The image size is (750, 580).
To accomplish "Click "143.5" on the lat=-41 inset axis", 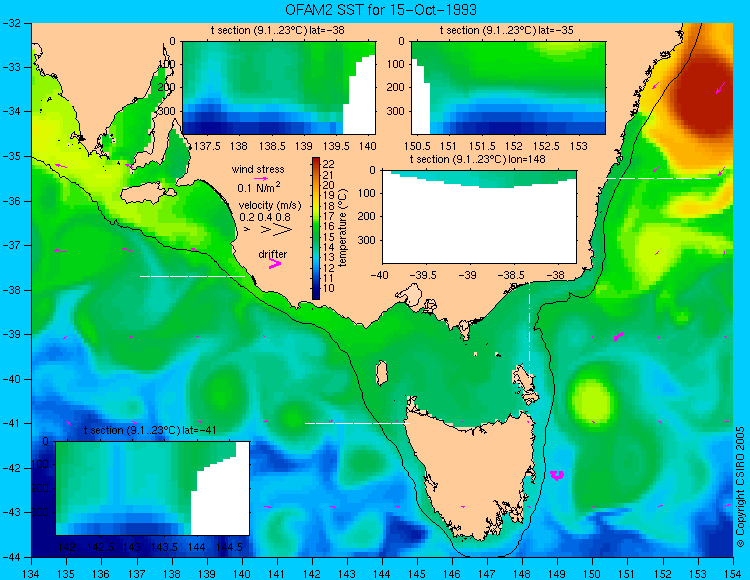I will pyautogui.click(x=164, y=547).
